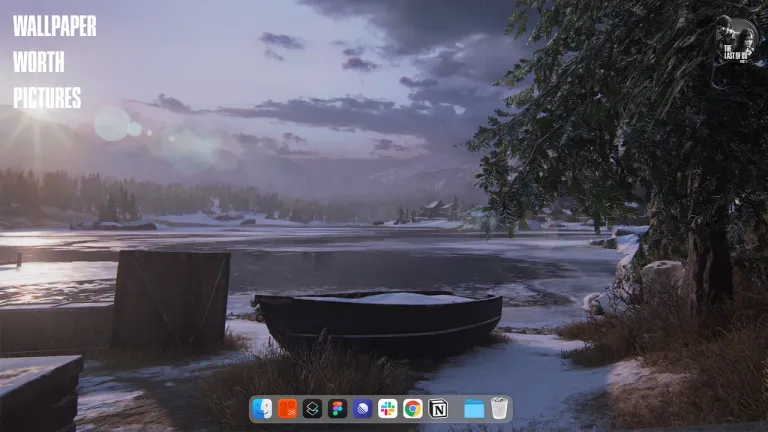
Task: Launch Slack from the Dock
Action: pos(387,408)
